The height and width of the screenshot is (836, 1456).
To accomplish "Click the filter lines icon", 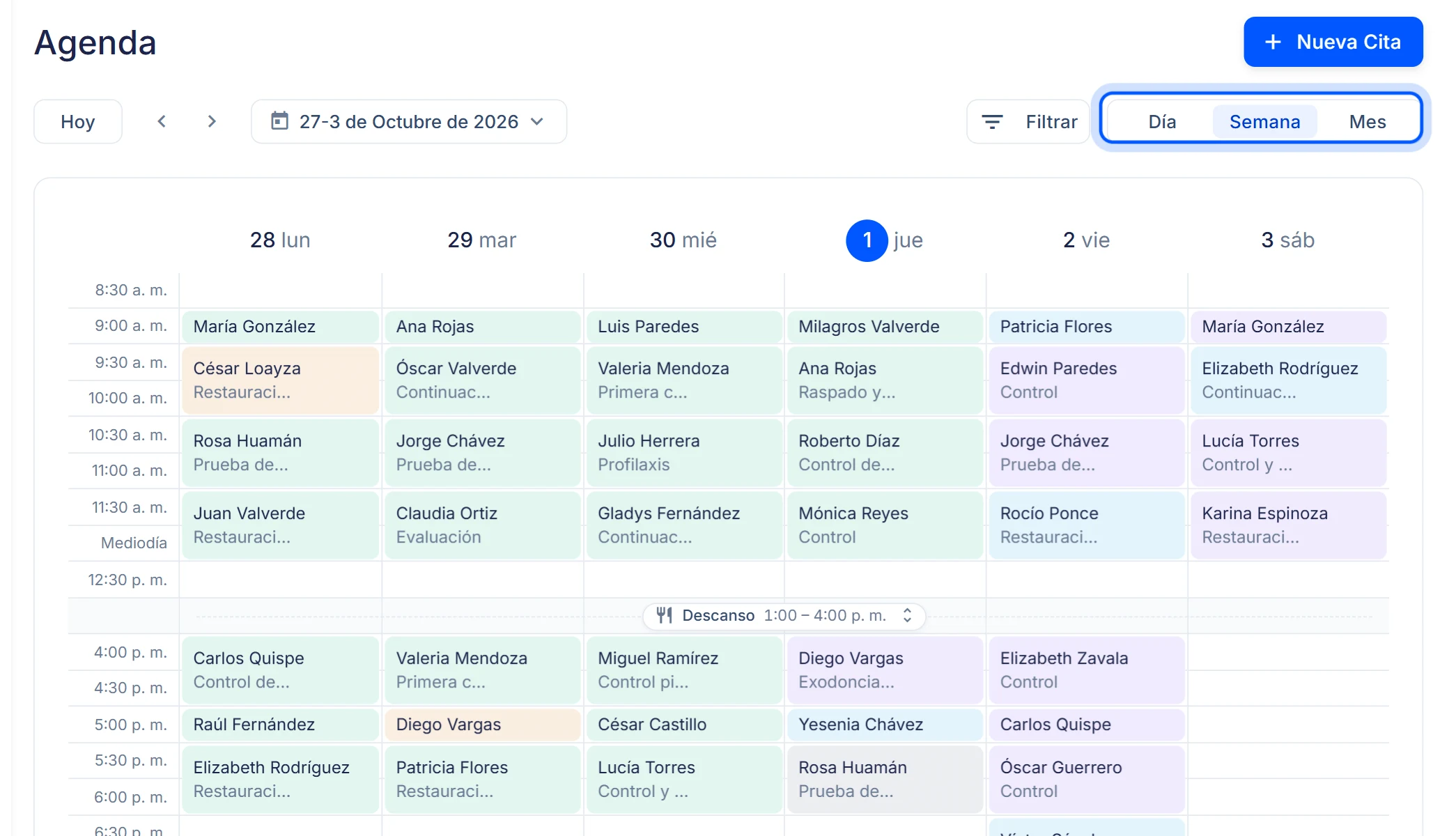I will tap(992, 122).
